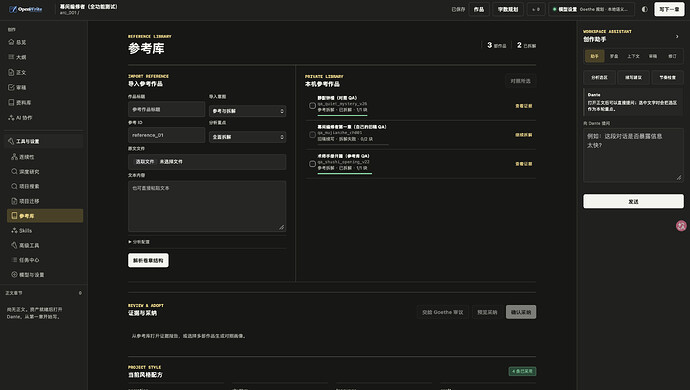The image size is (690, 390).
Task: Click 查看证据 for qa_quiet_mystery_v26 row
Action: coord(524,106)
